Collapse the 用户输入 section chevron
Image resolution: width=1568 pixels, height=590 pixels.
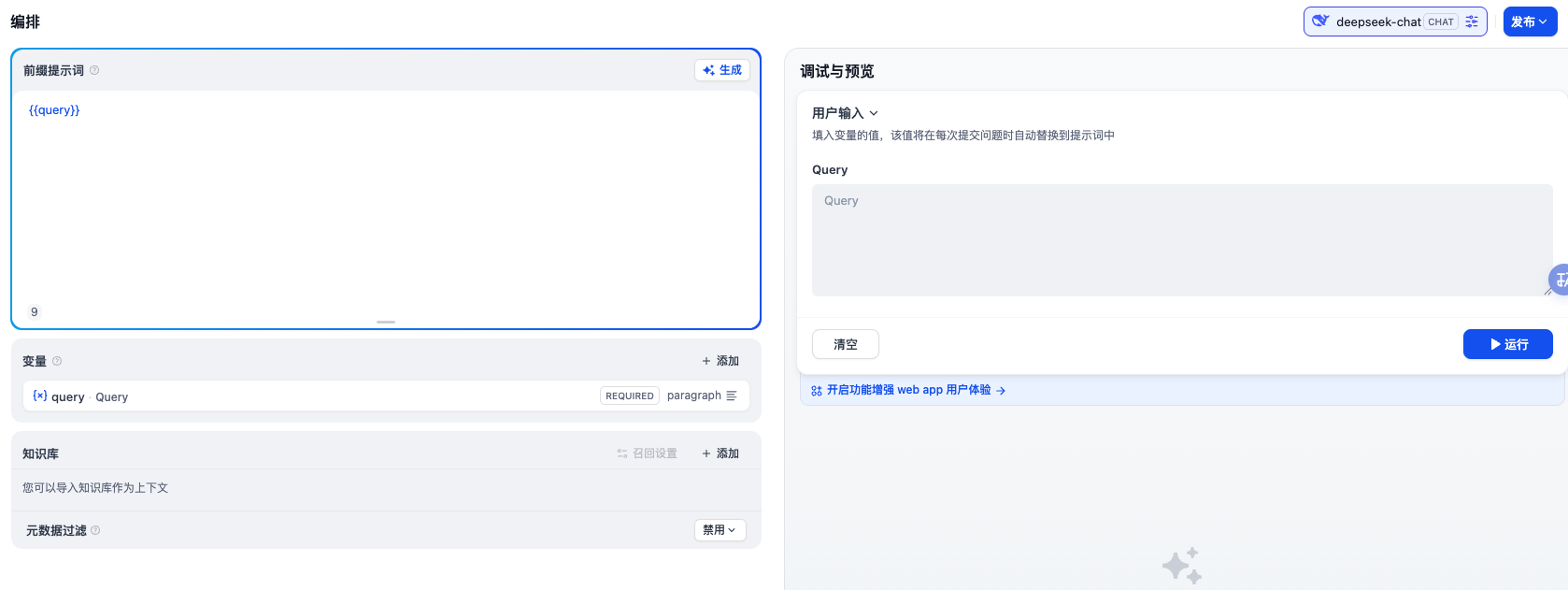point(874,113)
